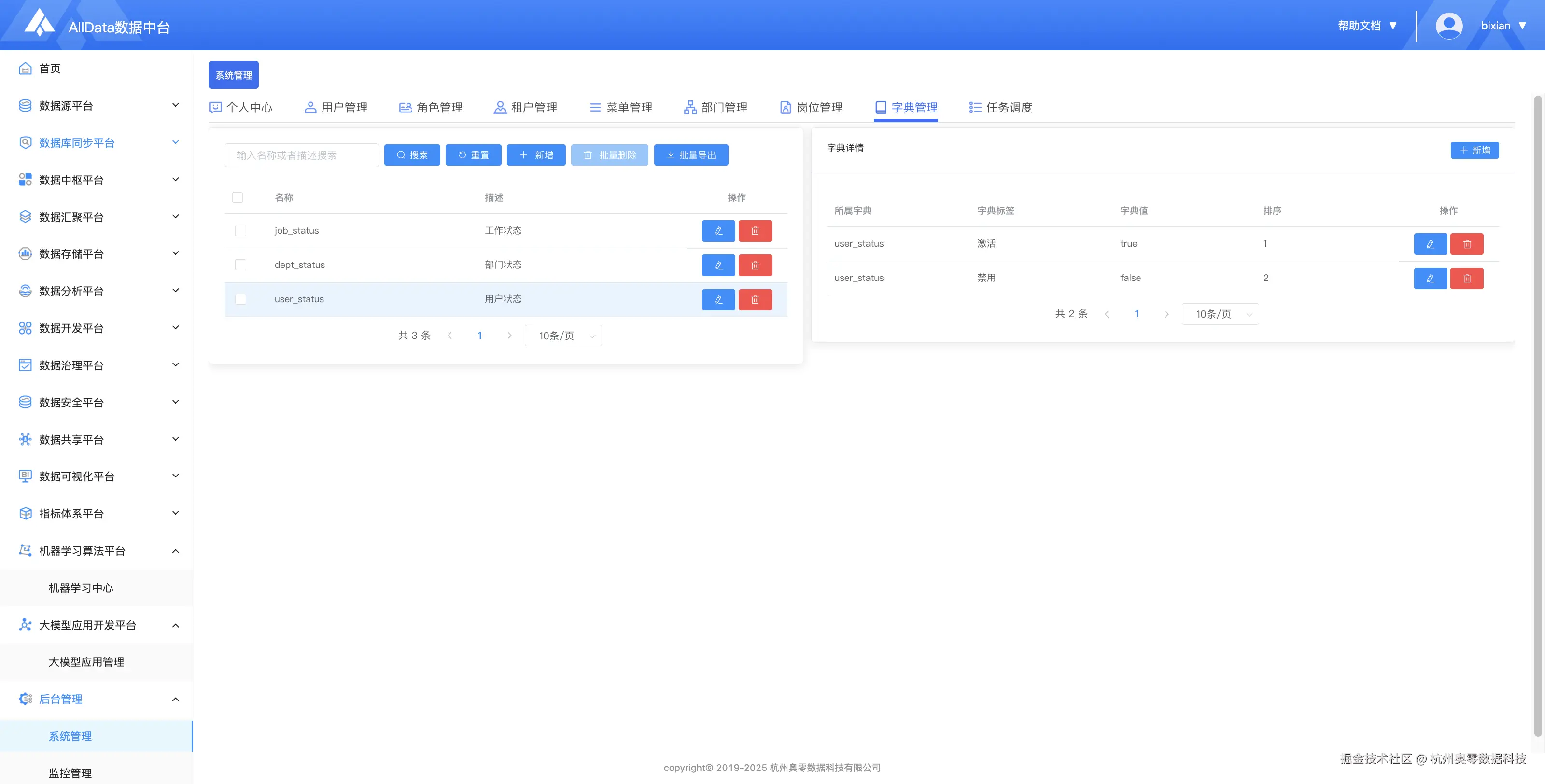Delete the 禁用 dictionary detail item
This screenshot has height=784, width=1545.
[x=1466, y=279]
